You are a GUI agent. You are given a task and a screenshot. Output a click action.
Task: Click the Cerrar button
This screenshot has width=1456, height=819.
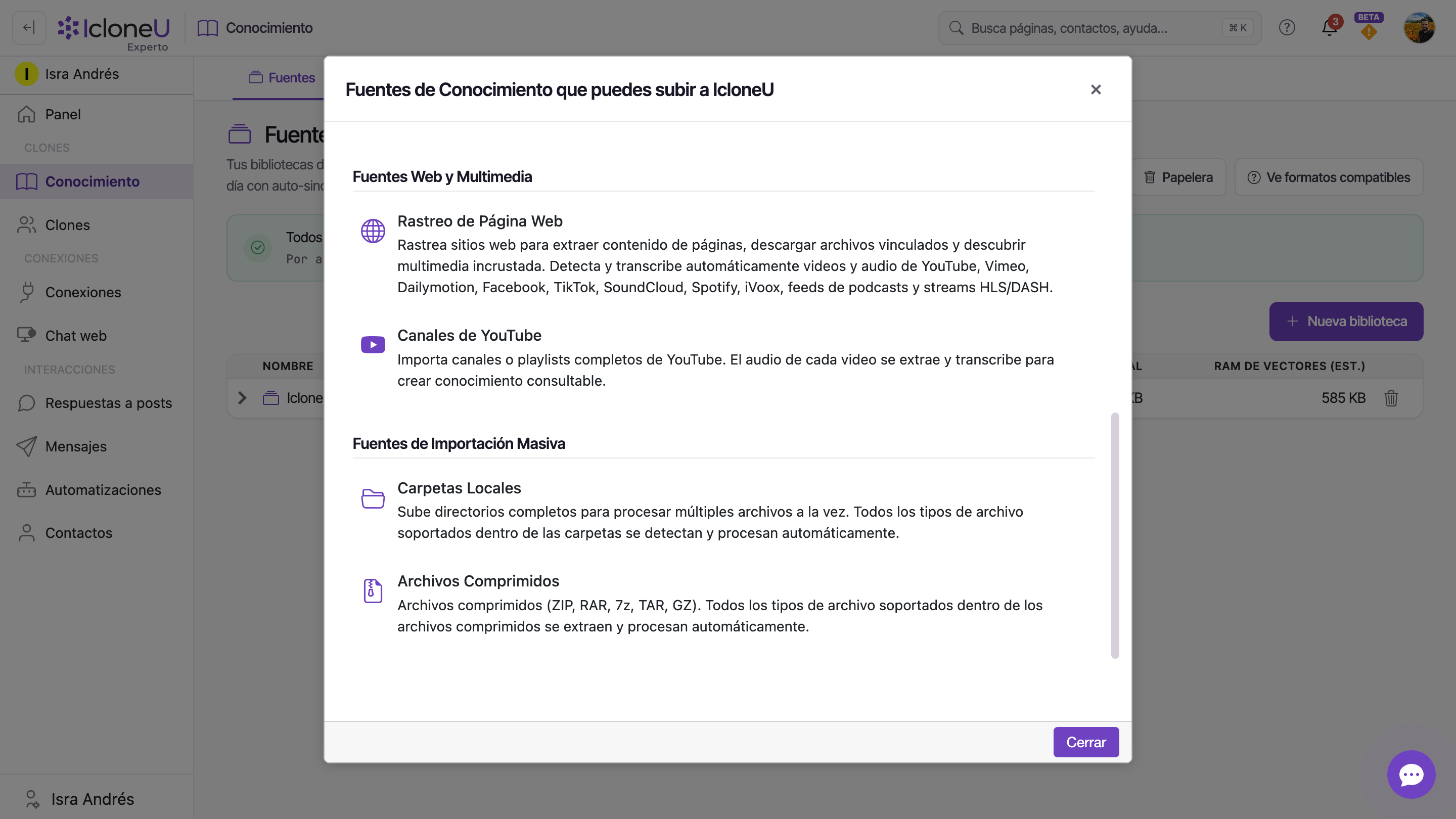[x=1086, y=742]
